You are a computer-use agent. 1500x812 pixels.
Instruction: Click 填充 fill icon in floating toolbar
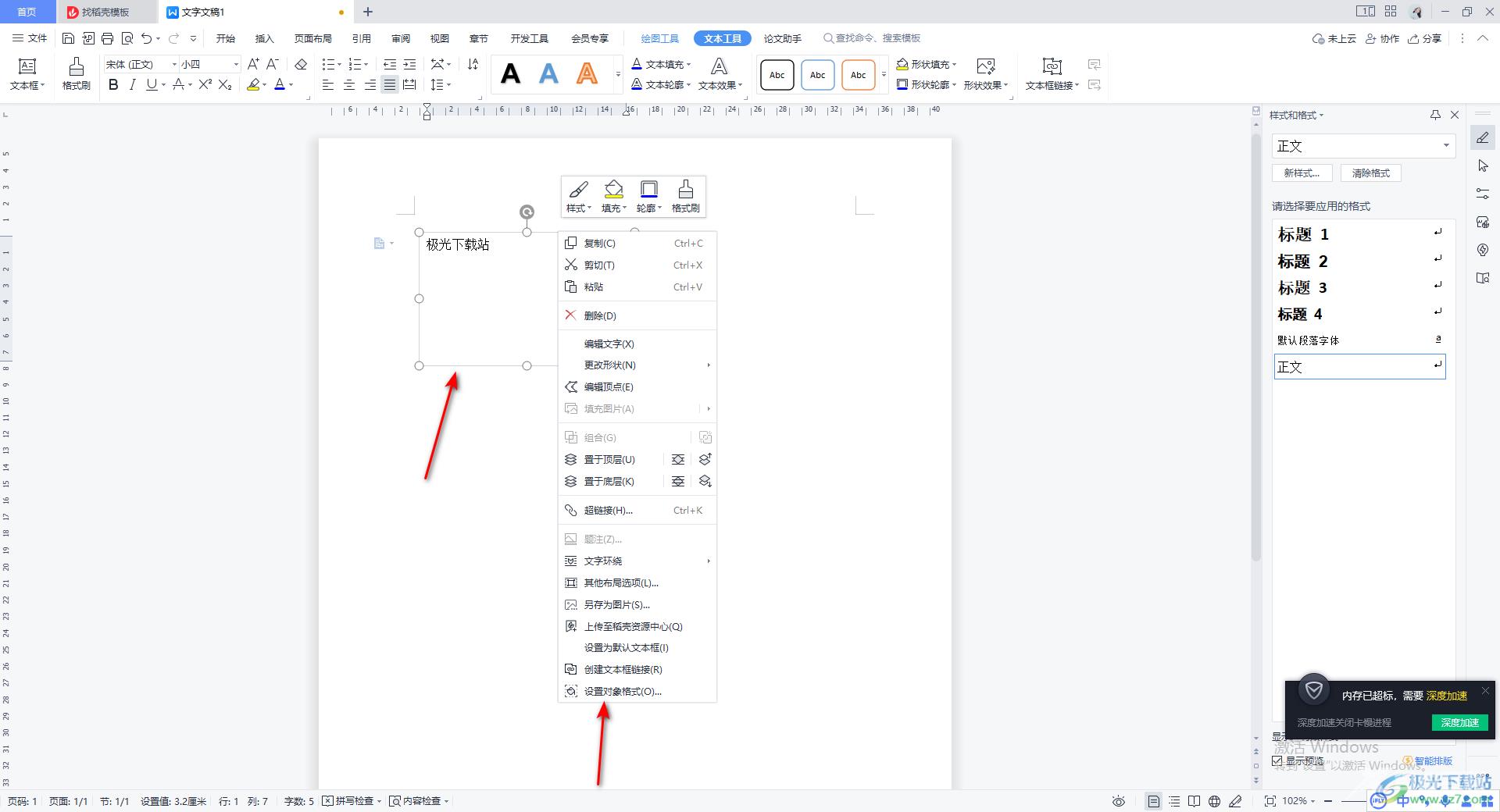[613, 196]
